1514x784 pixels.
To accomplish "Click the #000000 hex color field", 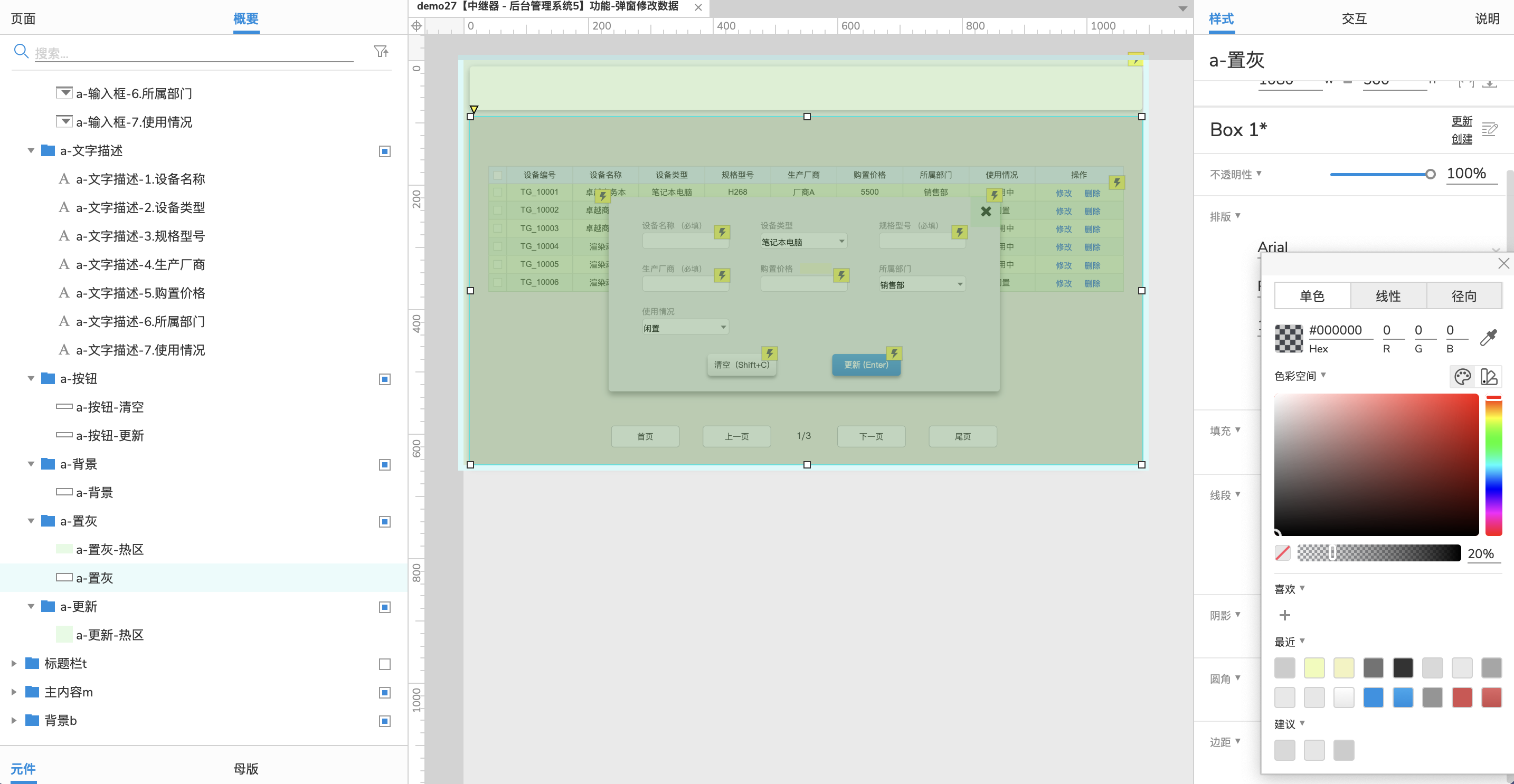I will coord(1341,330).
